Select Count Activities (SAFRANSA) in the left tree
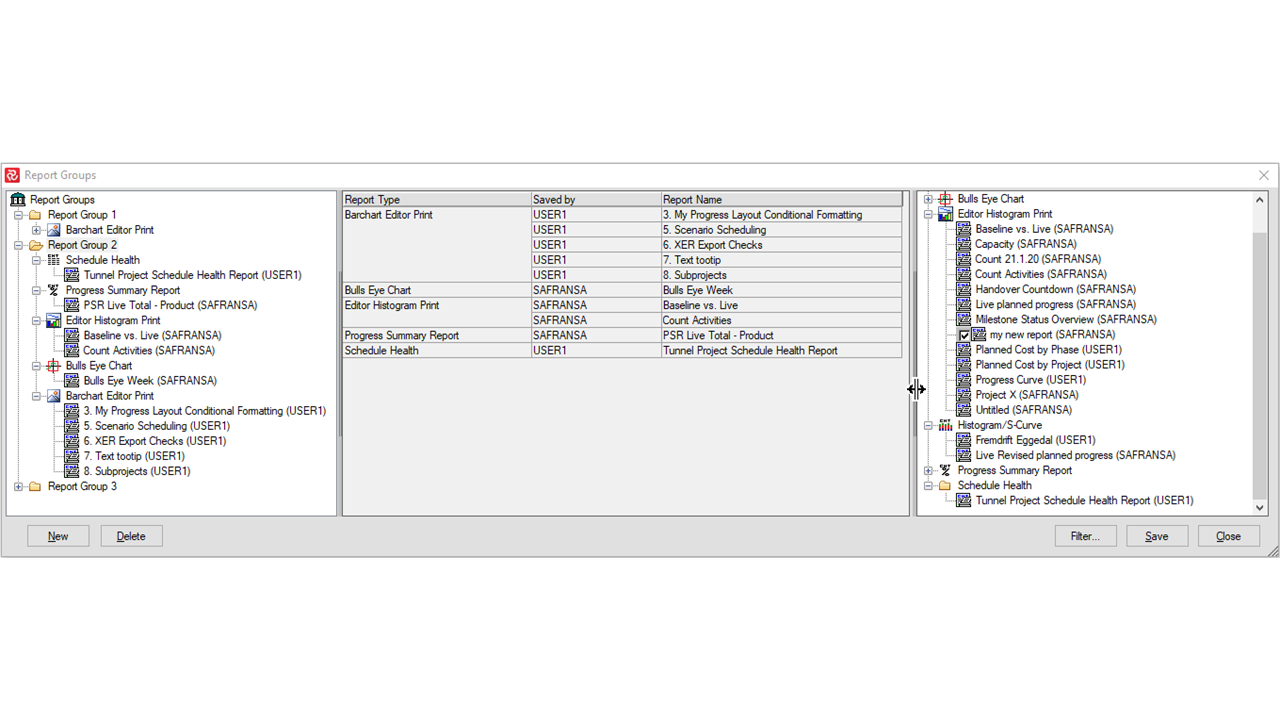Image resolution: width=1280 pixels, height=720 pixels. click(149, 351)
